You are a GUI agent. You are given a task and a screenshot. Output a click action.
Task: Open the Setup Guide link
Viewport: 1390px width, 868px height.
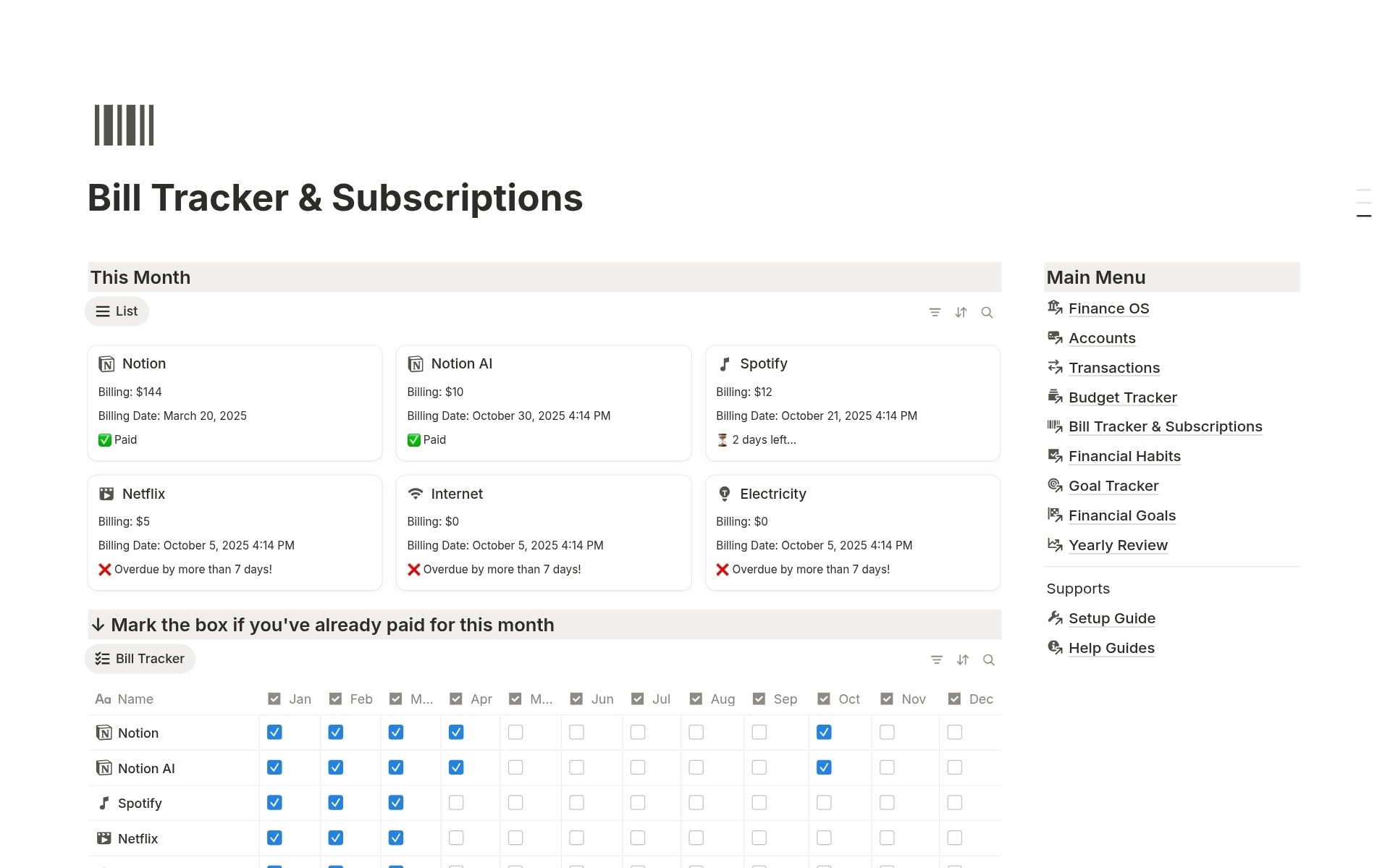pyautogui.click(x=1111, y=618)
